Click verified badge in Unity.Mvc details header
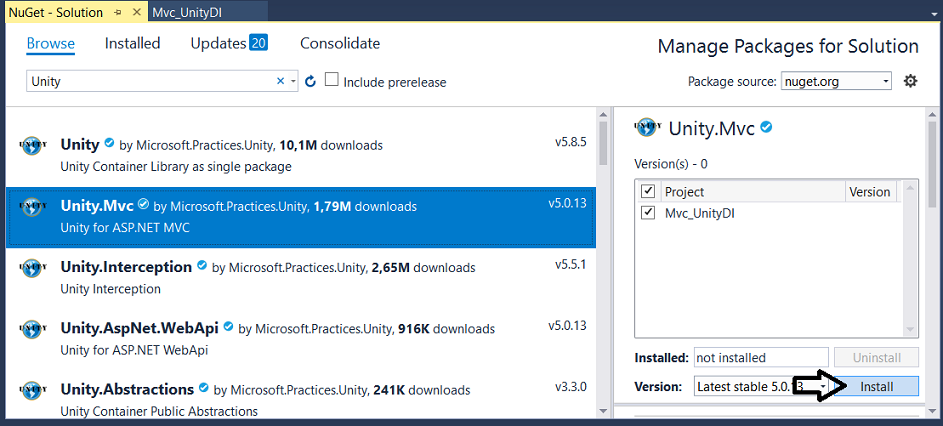This screenshot has height=426, width=943. click(x=766, y=127)
